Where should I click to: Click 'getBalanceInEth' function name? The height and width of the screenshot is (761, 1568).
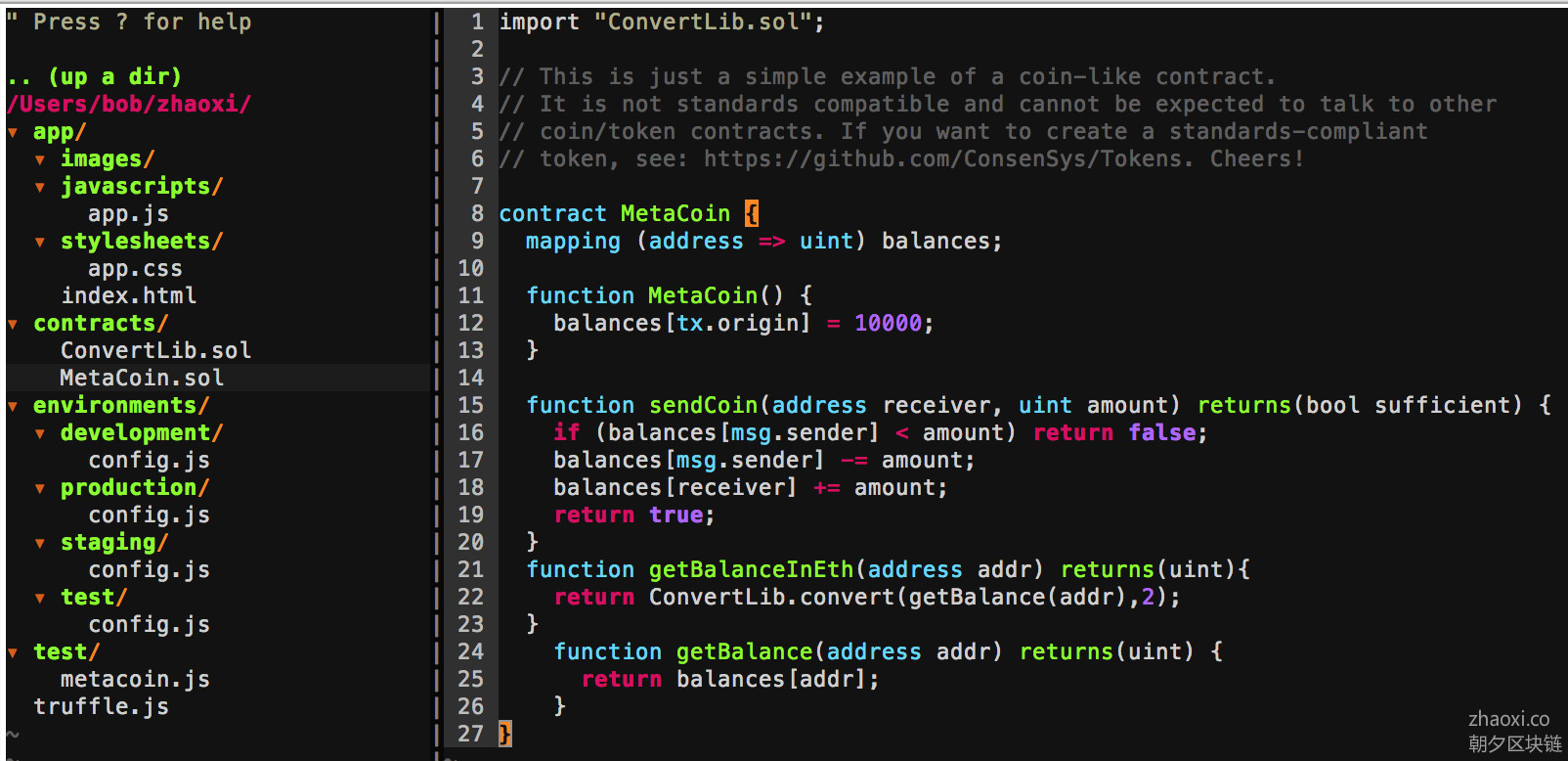(x=751, y=569)
